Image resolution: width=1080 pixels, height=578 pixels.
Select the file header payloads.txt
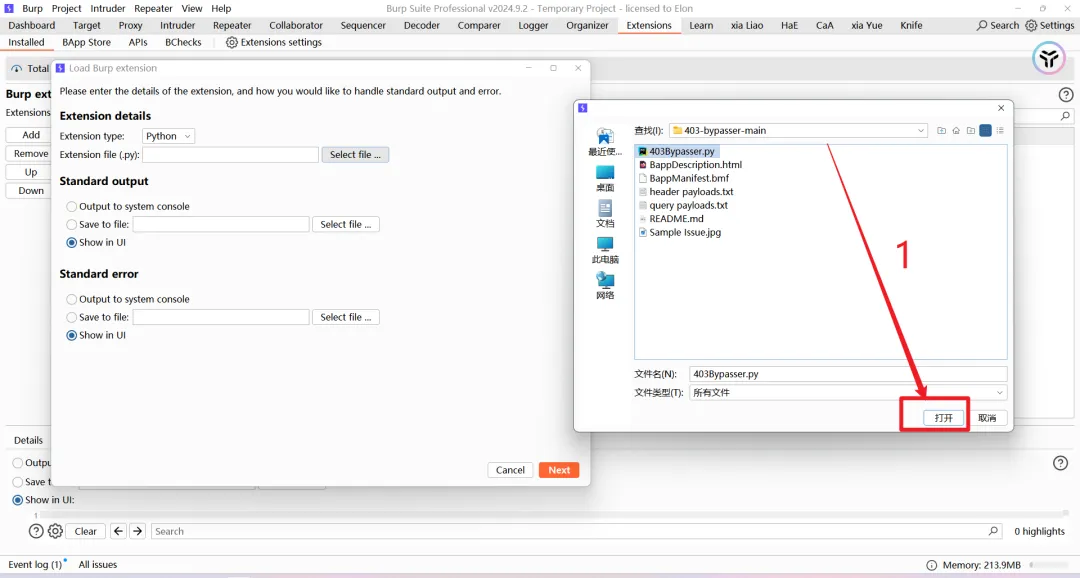point(686,192)
